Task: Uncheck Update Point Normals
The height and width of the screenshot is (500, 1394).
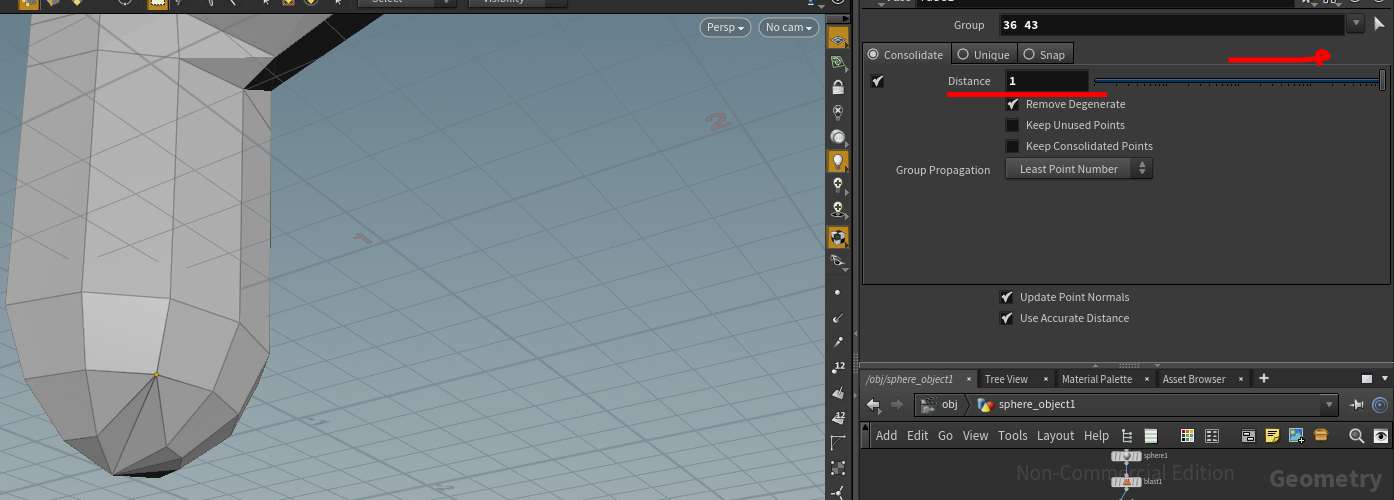Action: [1006, 297]
